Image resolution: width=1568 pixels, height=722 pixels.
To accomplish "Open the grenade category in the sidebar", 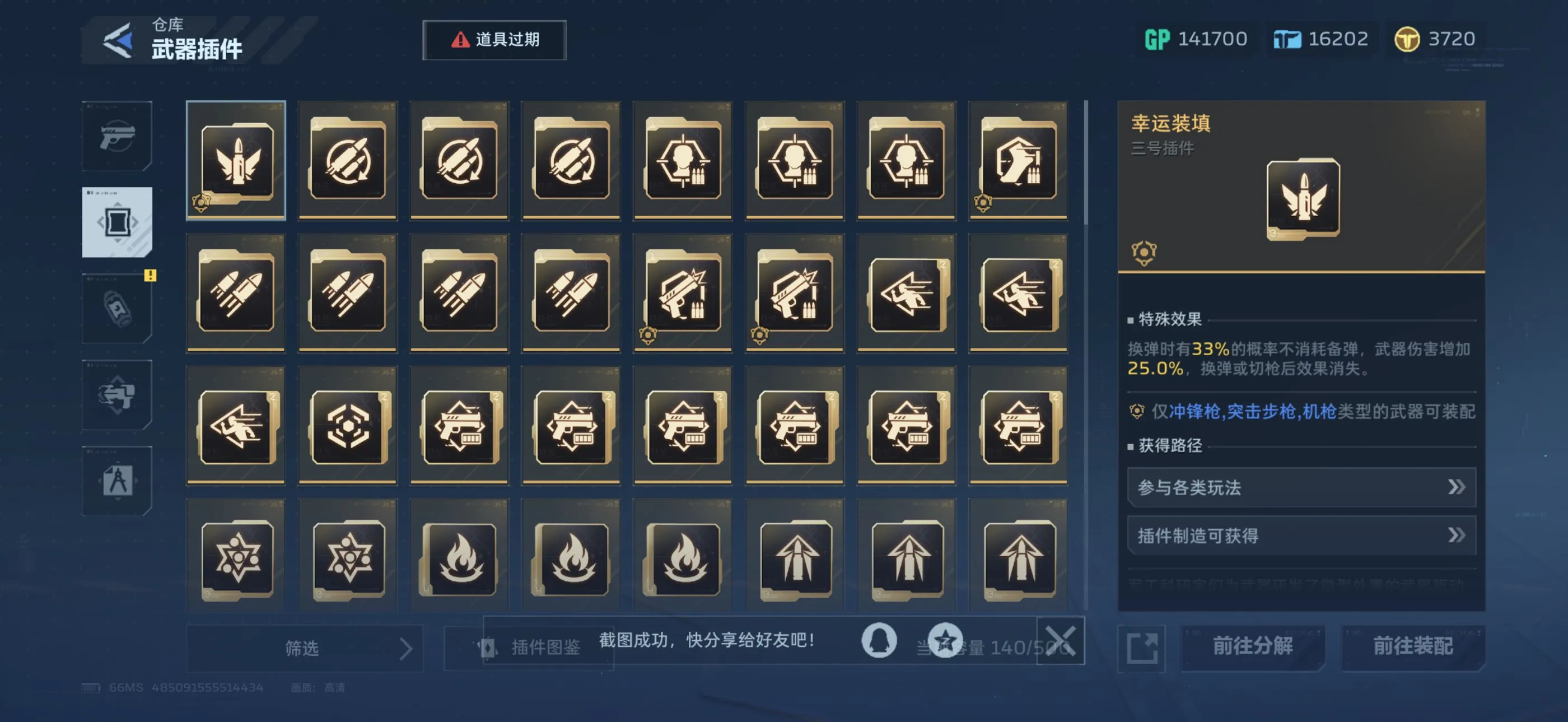I will [117, 309].
